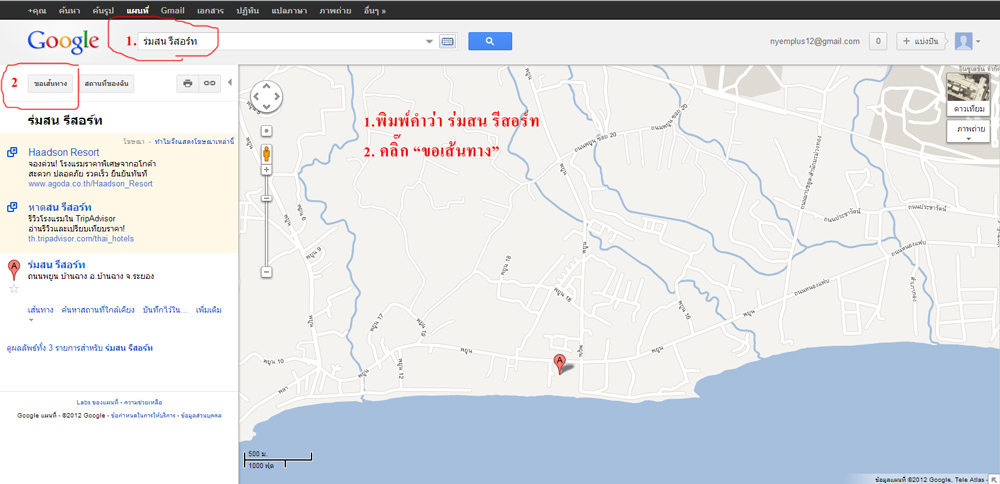Viewport: 1000px width, 484px height.
Task: Click the ad icon beside หาดสน รีสอร์ท
Action: coord(12,207)
